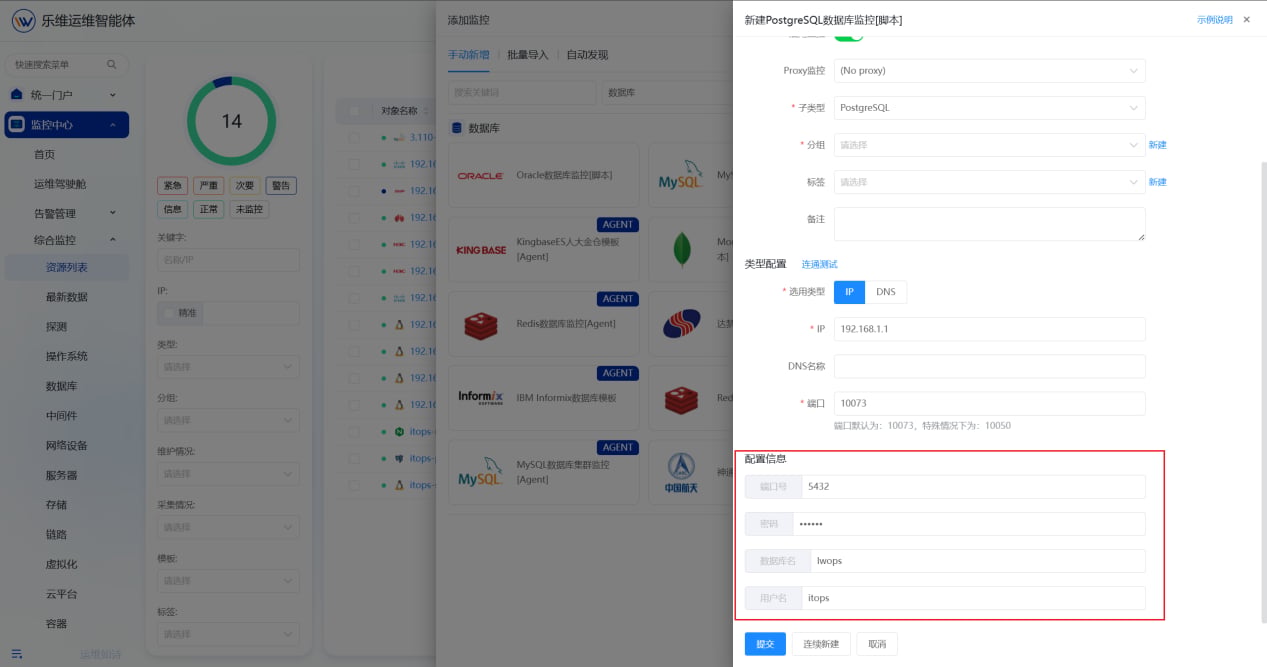Open the 模板 filter dropdown
Viewport: 1267px width, 667px height.
228,581
